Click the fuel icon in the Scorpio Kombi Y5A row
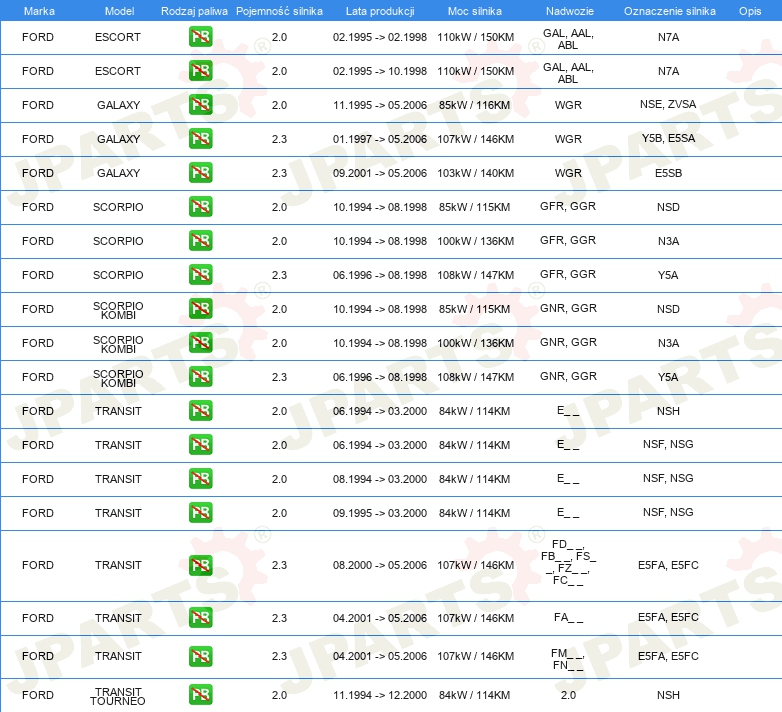782x712 pixels. pos(200,376)
